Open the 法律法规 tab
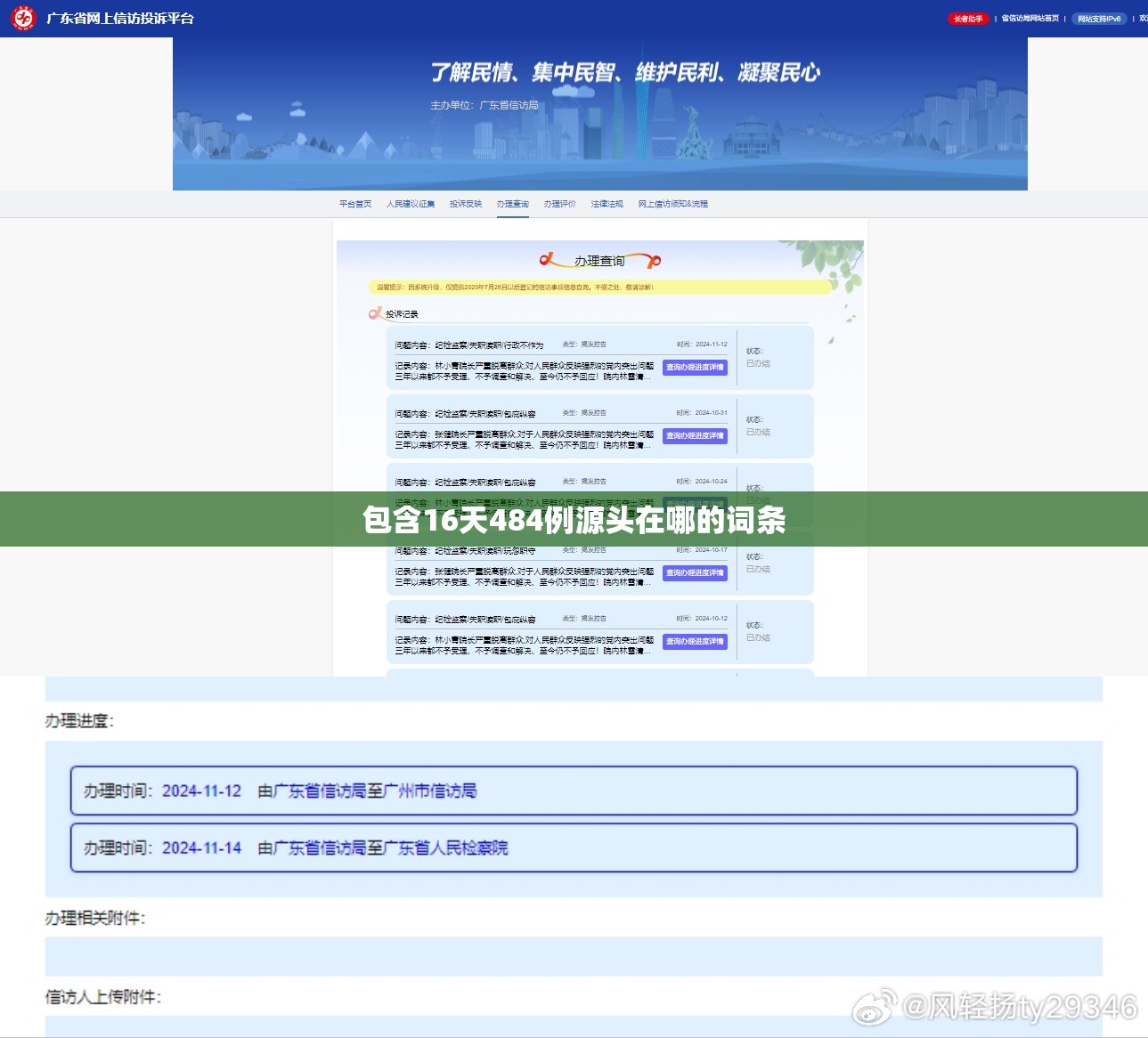The image size is (1148, 1038). click(x=607, y=204)
